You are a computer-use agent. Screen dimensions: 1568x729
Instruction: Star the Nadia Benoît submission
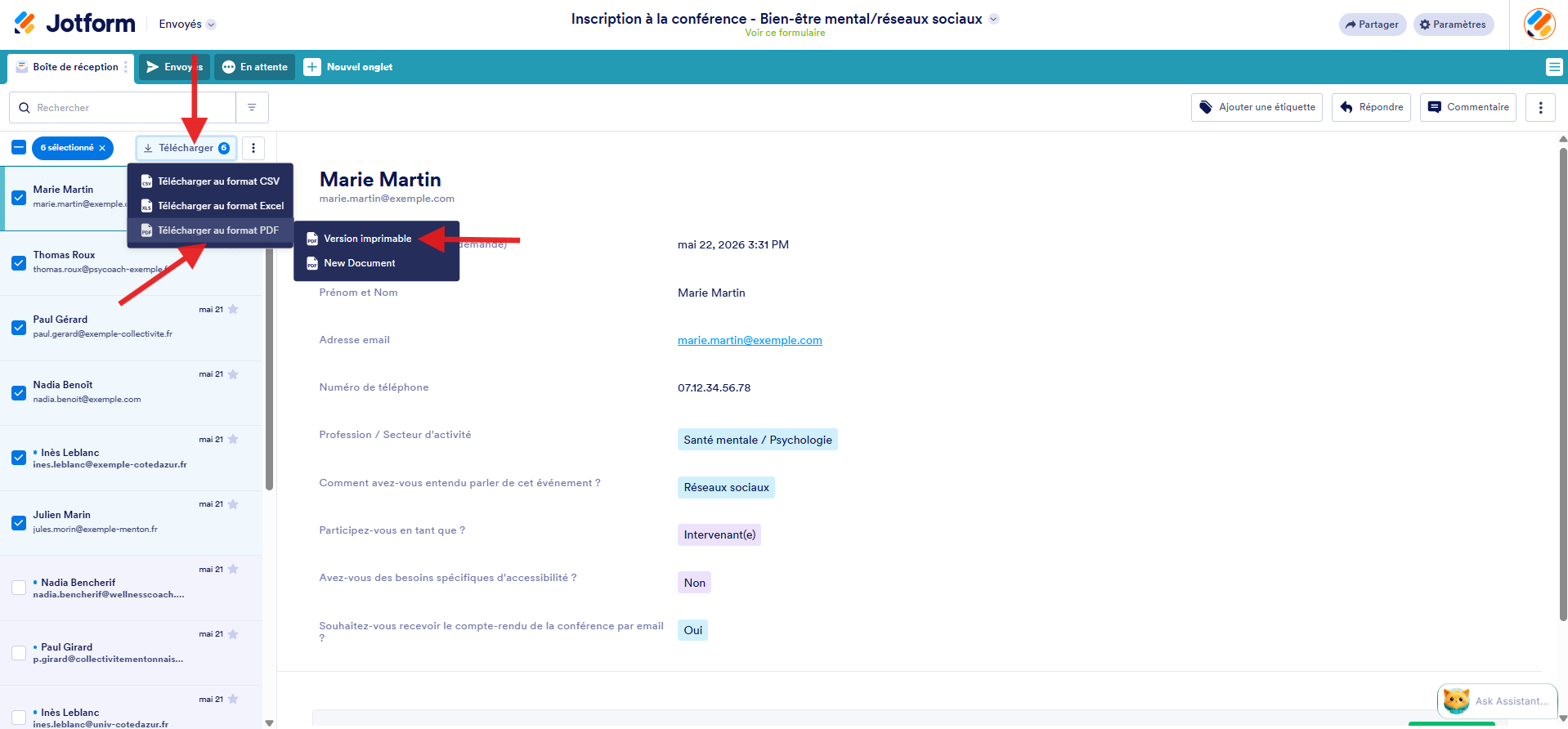(x=233, y=374)
